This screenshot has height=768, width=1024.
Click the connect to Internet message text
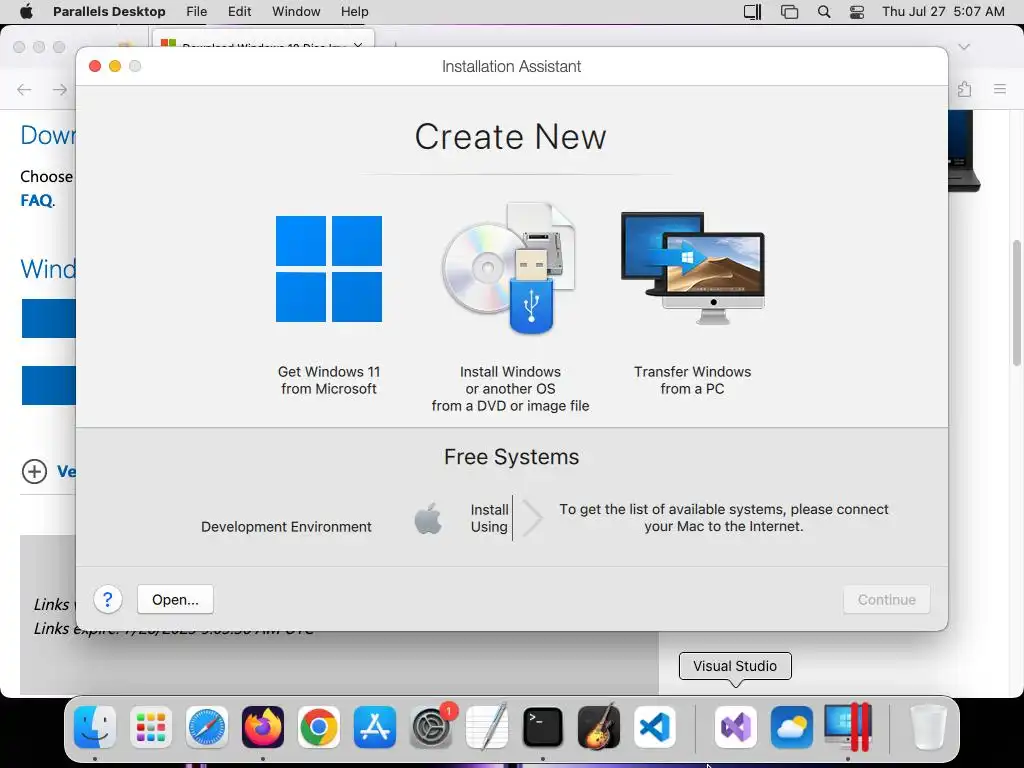[724, 518]
